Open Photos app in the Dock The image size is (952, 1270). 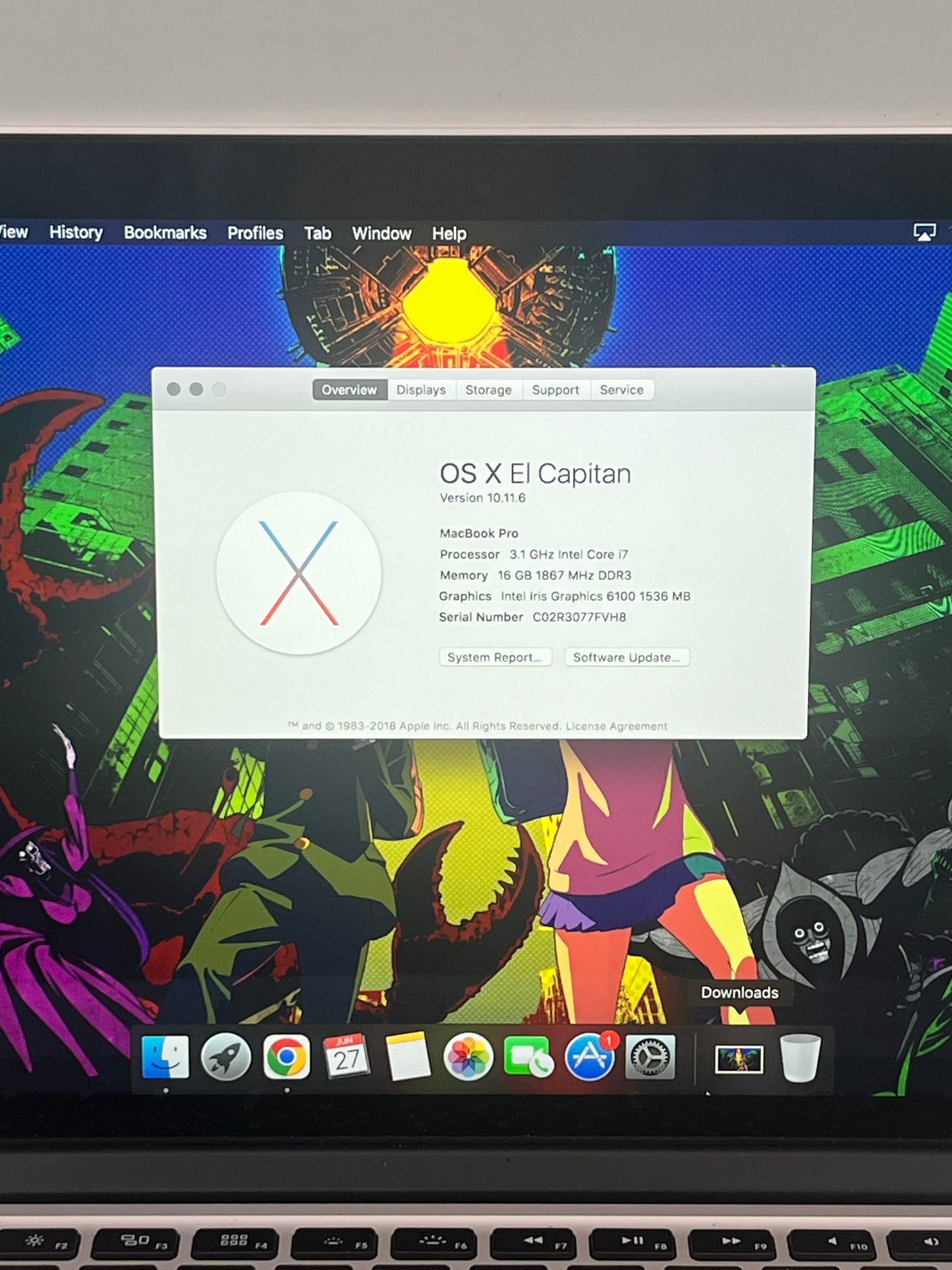tap(468, 1057)
